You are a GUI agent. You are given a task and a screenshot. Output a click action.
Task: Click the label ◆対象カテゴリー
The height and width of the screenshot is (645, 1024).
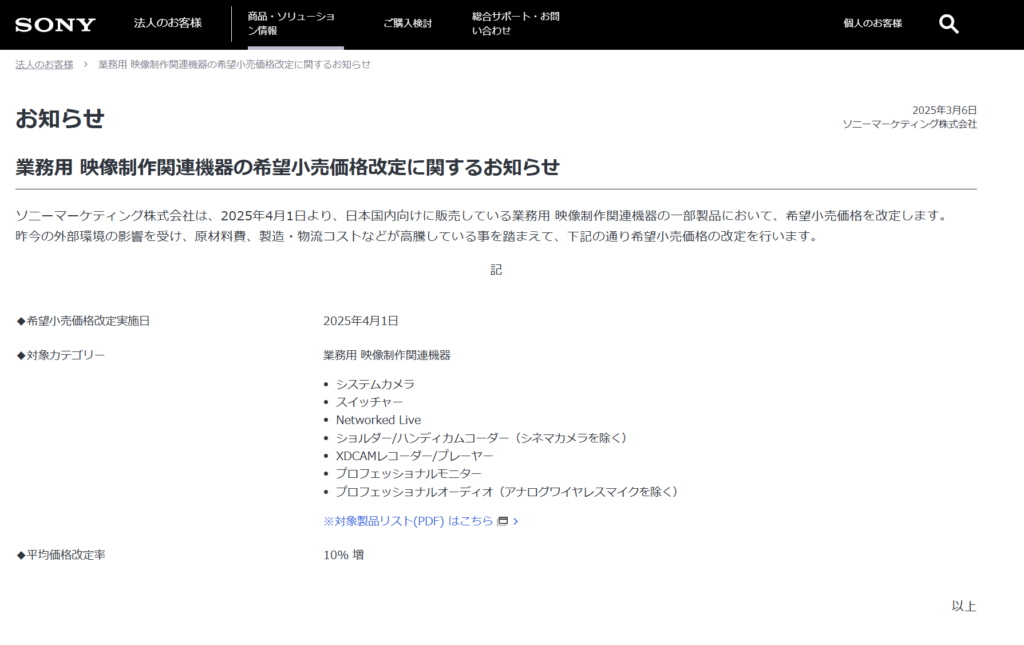60,355
